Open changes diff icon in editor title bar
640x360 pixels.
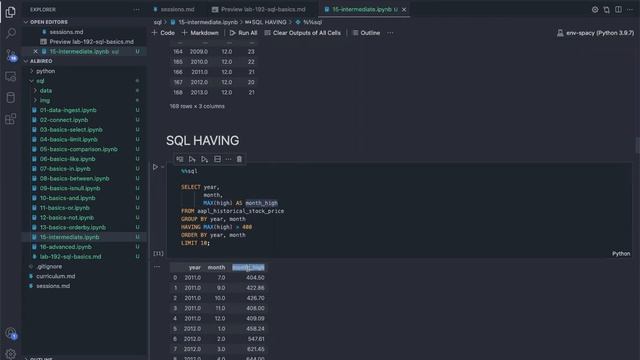(x=607, y=9)
